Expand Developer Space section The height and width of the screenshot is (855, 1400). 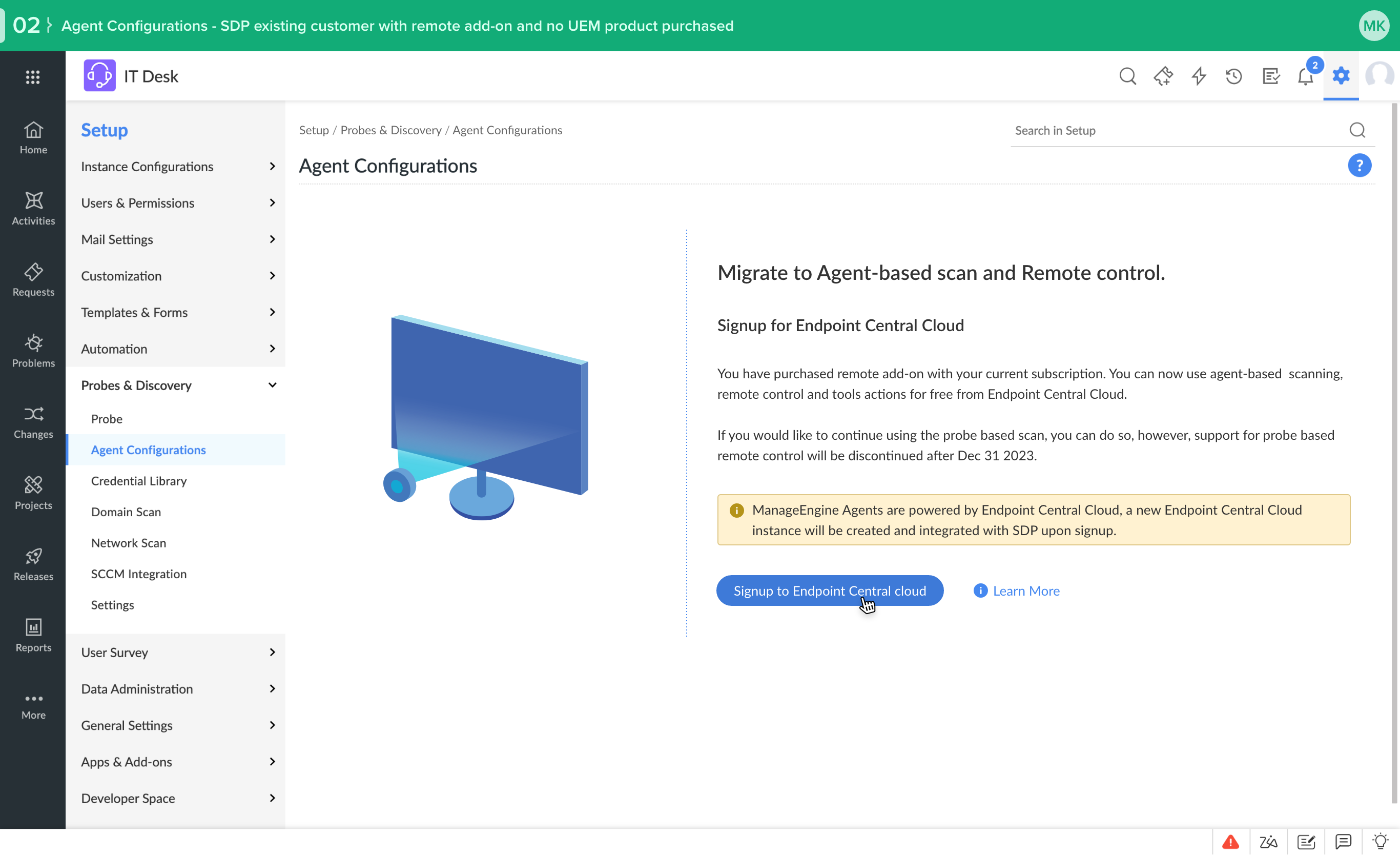click(176, 798)
